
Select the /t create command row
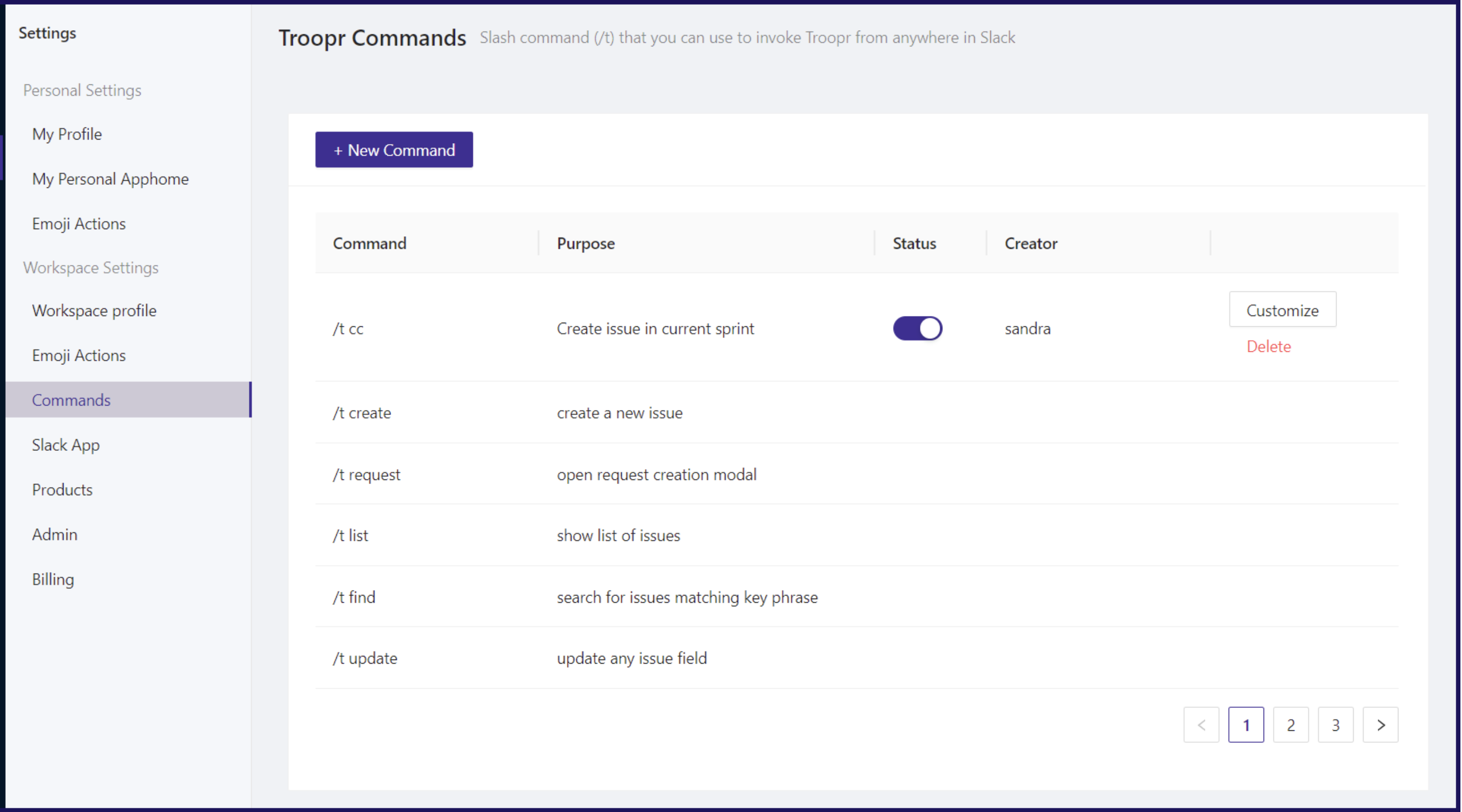[857, 413]
